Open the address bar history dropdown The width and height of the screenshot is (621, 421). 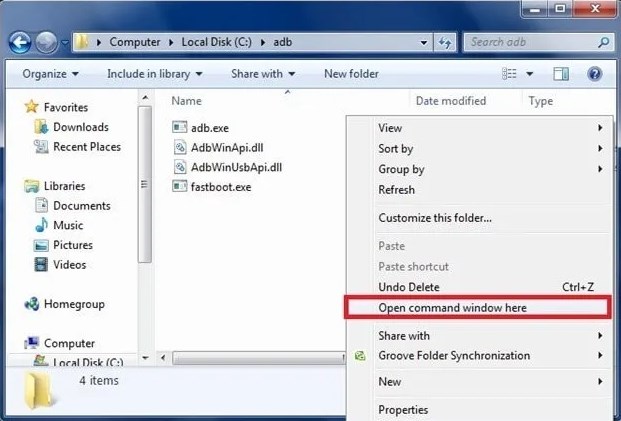[423, 42]
